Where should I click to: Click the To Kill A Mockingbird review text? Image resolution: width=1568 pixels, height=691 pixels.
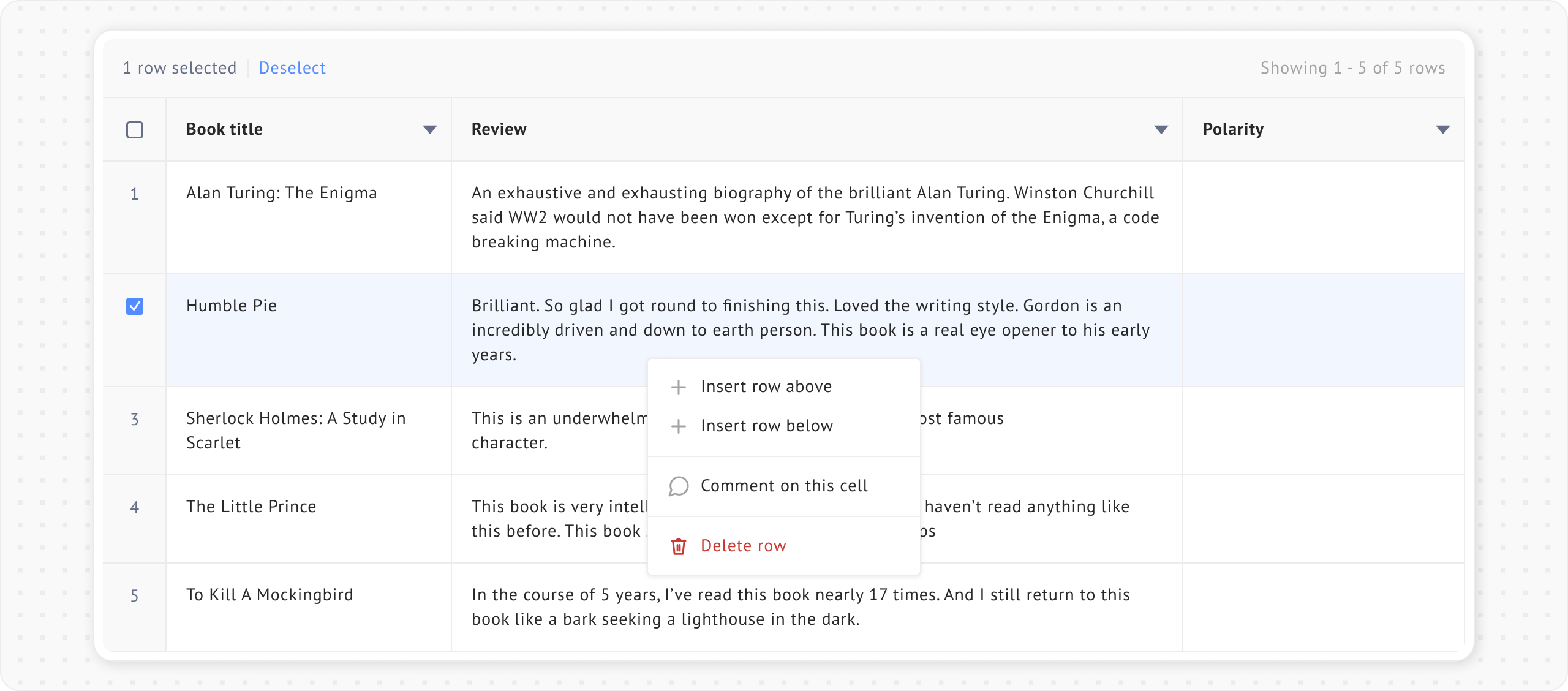point(800,607)
